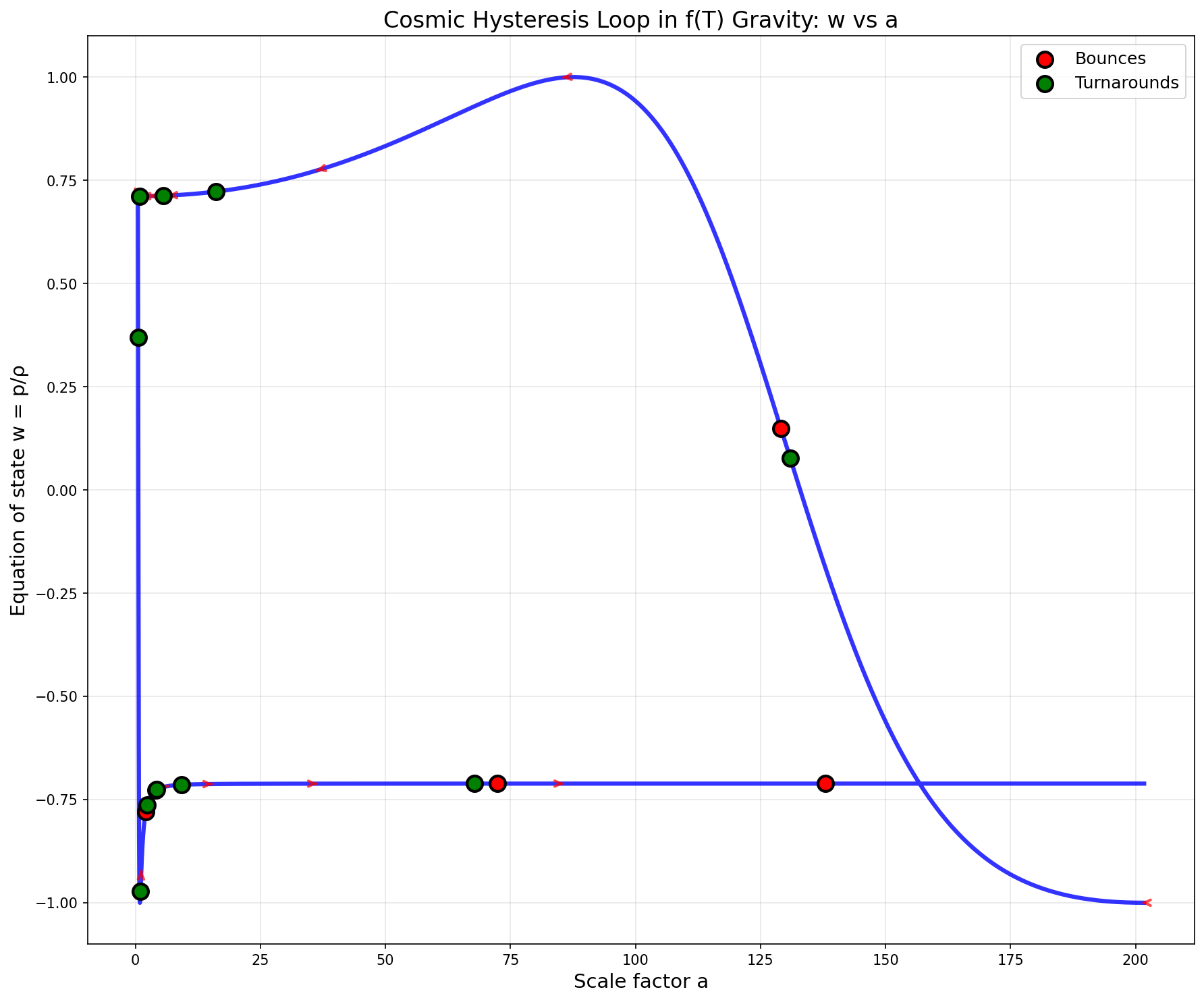Image resolution: width=1204 pixels, height=1002 pixels.
Task: Select the red bounce point near a=138
Action: [x=825, y=783]
